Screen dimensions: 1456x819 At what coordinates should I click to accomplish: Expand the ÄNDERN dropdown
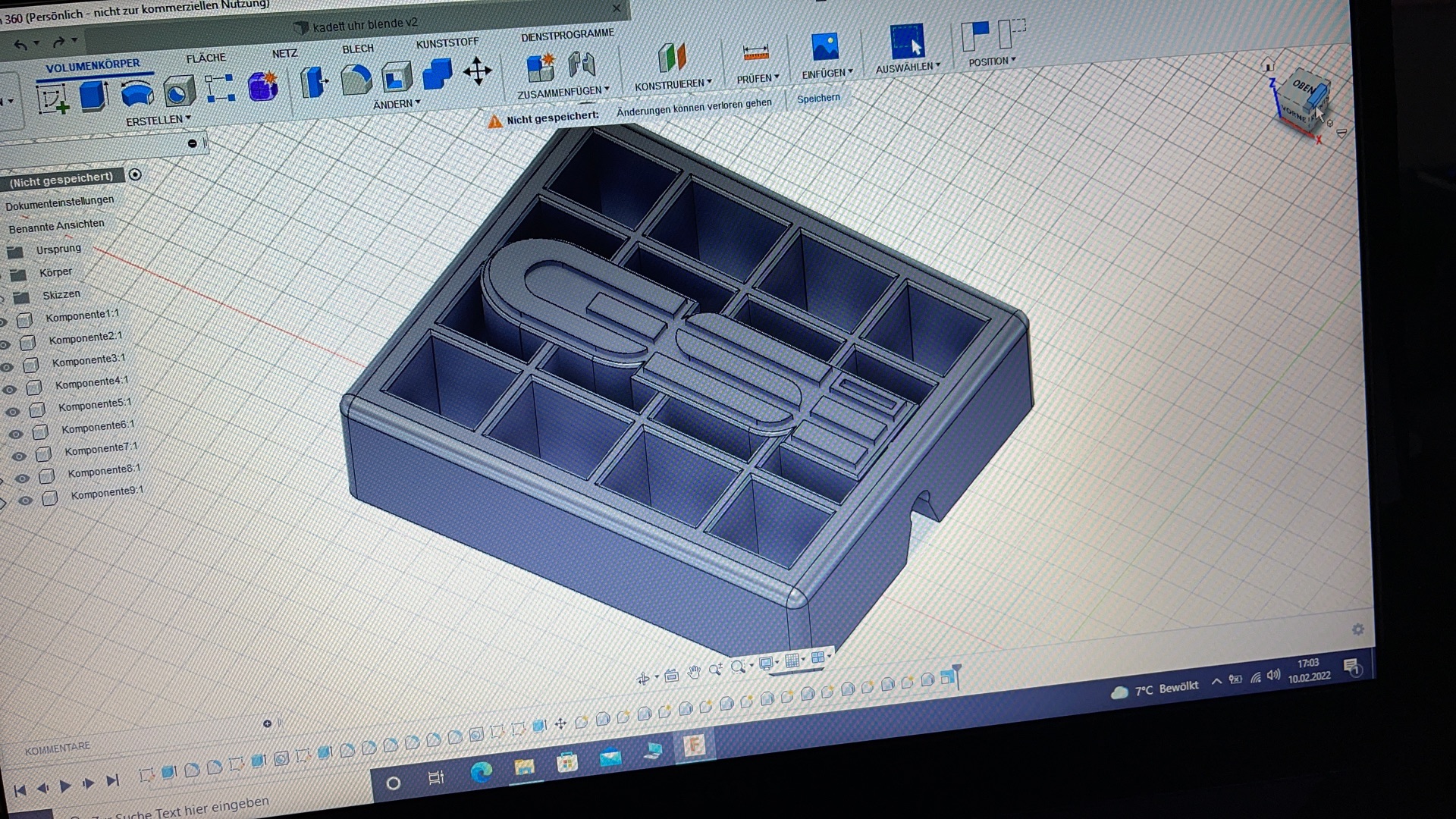[396, 104]
